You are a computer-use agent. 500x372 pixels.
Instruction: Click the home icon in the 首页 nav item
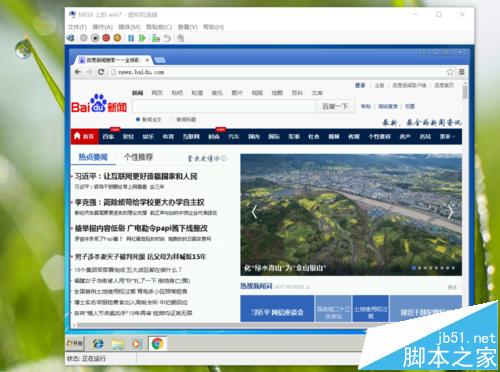(x=77, y=136)
